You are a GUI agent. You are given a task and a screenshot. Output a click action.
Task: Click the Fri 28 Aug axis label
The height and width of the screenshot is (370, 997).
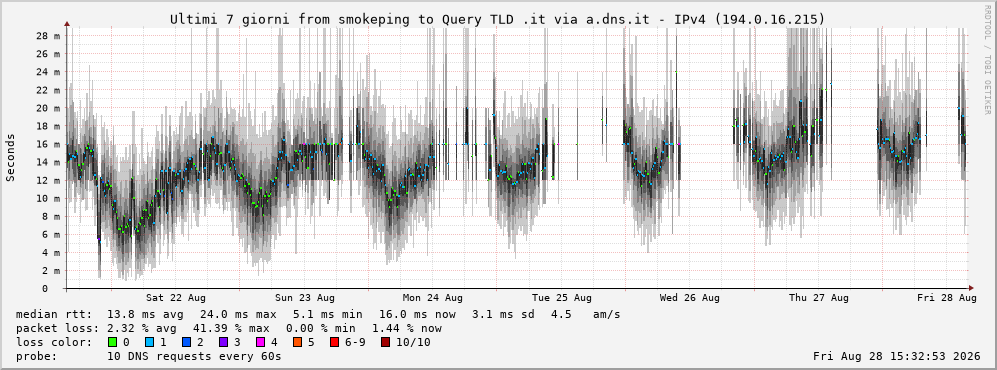pyautogui.click(x=947, y=298)
